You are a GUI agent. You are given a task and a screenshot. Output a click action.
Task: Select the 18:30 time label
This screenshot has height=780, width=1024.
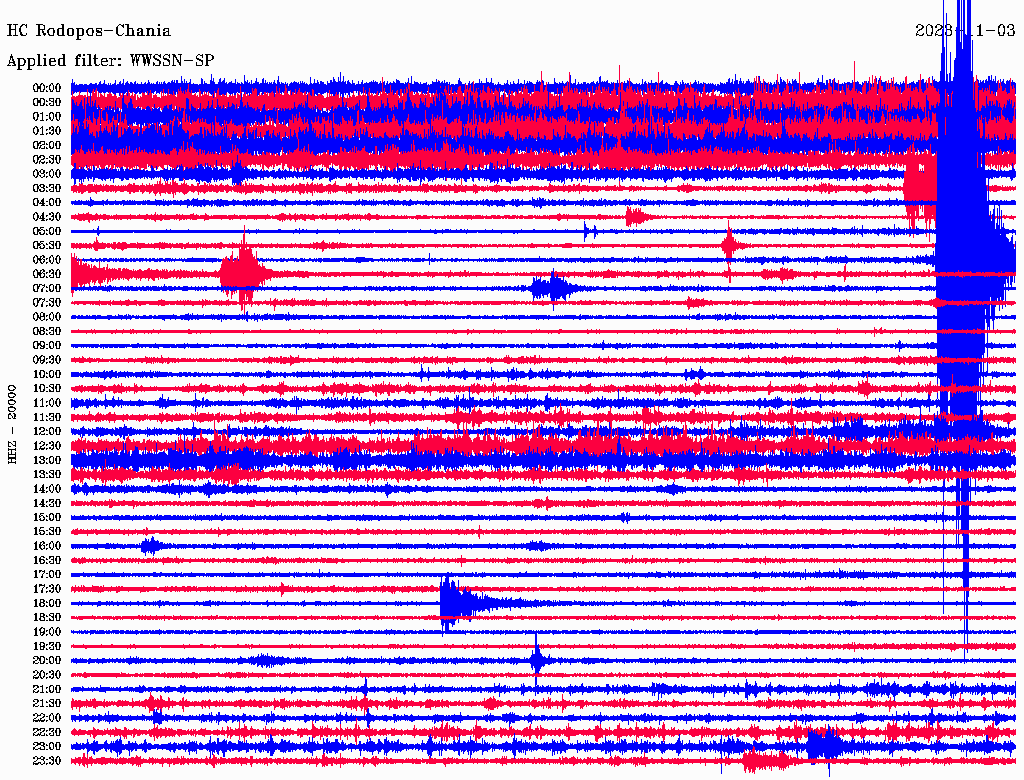pos(46,618)
